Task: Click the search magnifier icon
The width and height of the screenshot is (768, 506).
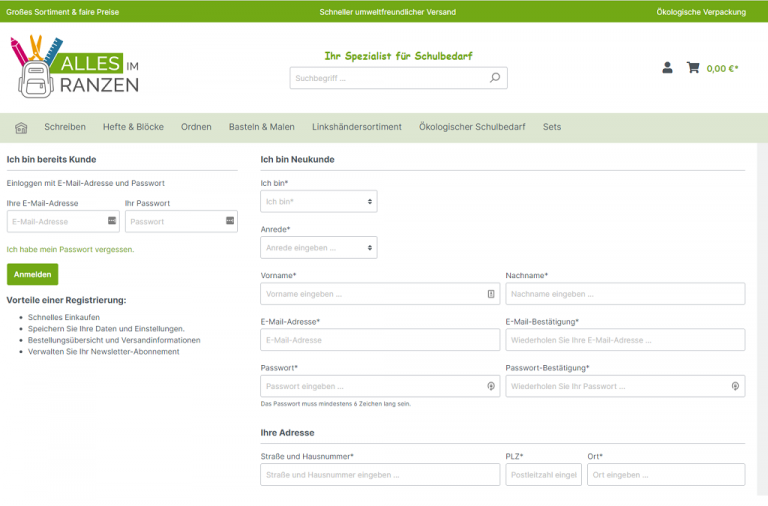Action: click(x=494, y=78)
